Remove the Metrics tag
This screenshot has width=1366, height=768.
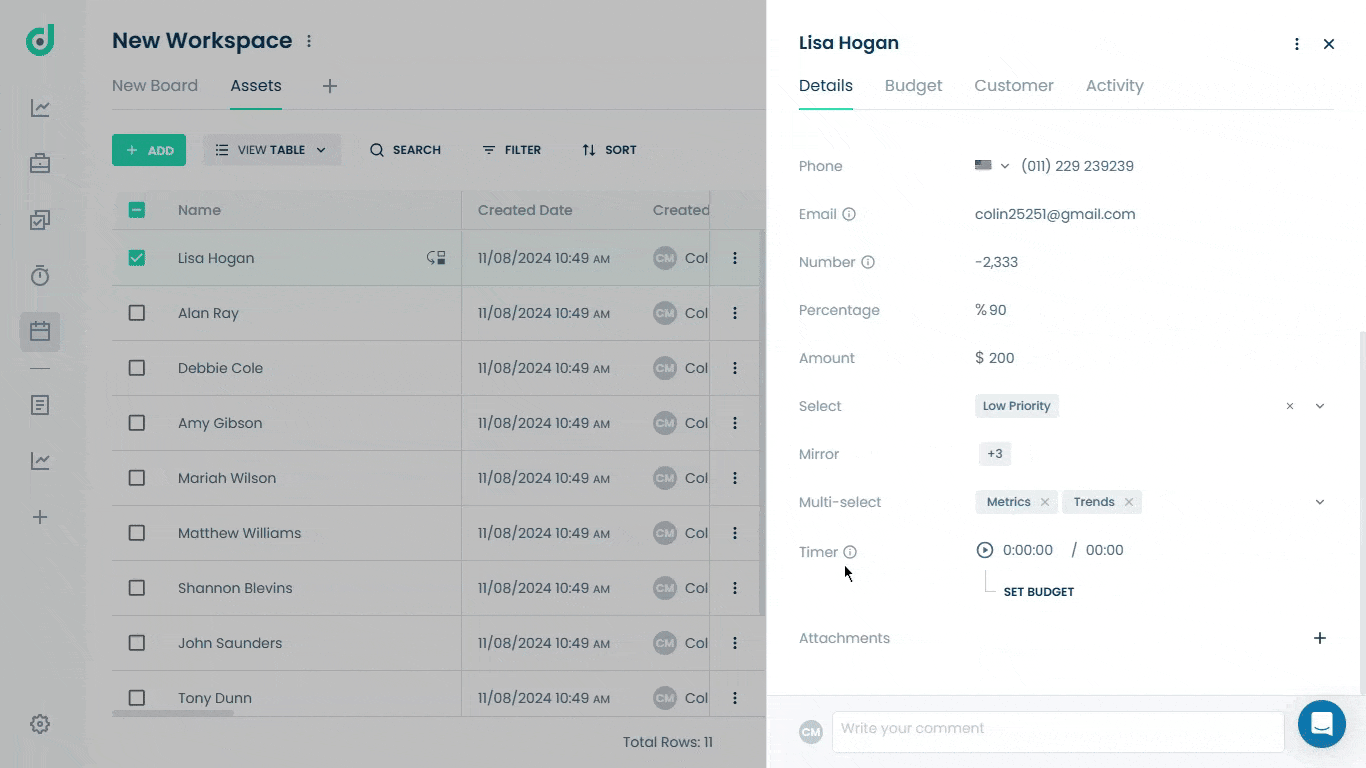click(x=1045, y=502)
